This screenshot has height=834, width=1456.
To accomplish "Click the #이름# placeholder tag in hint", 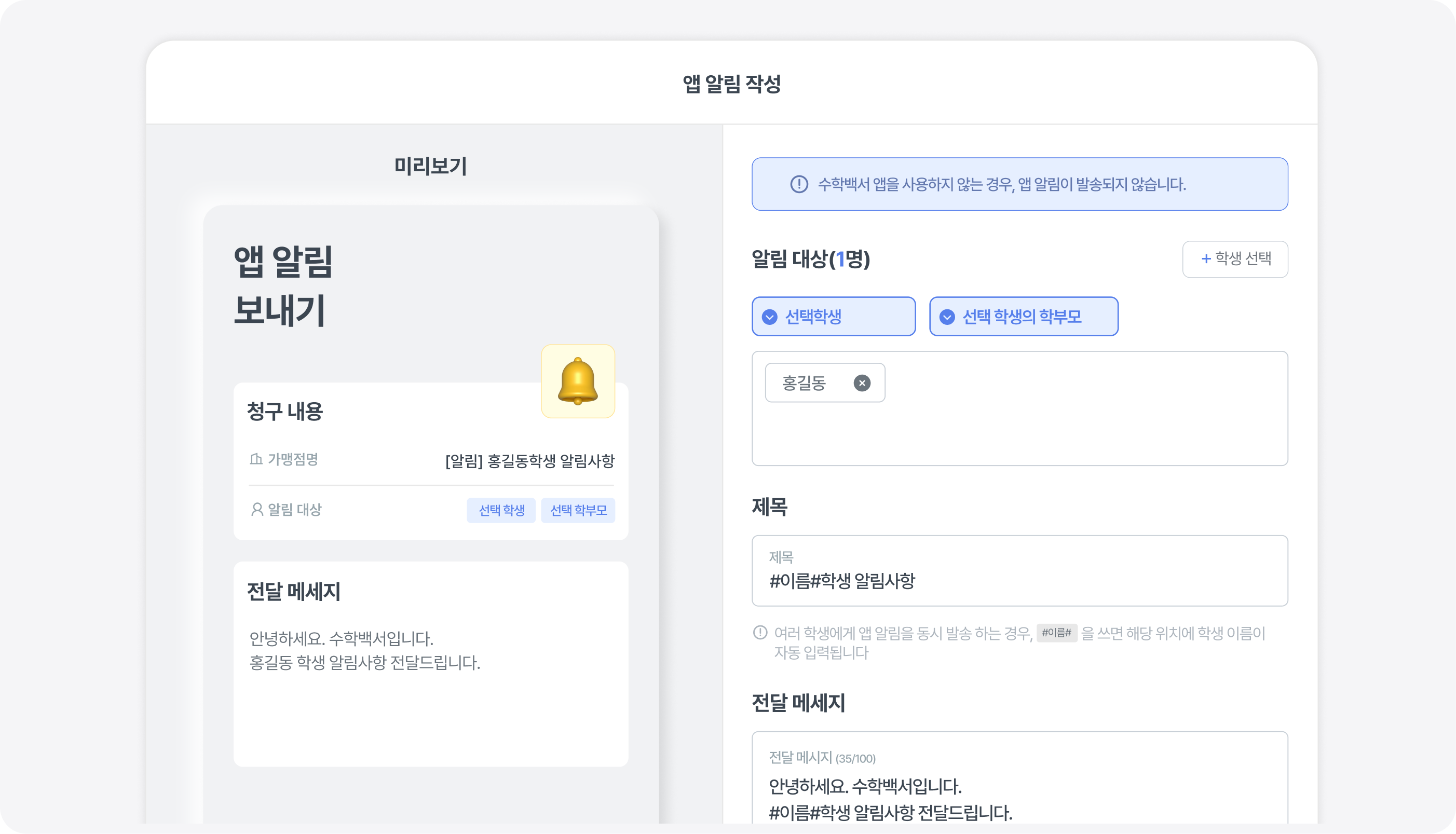I will pos(1056,632).
